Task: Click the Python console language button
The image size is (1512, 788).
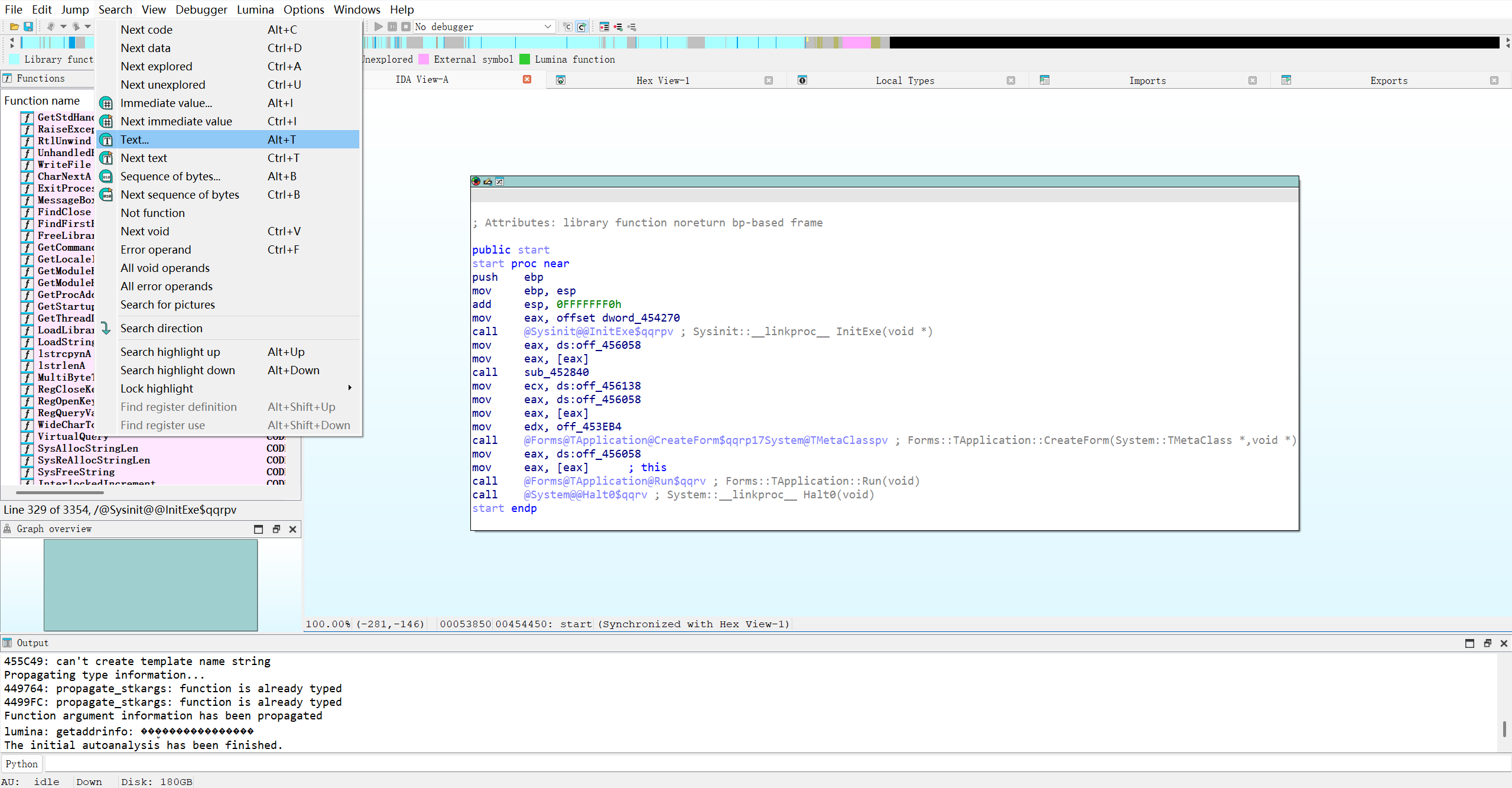Action: pyautogui.click(x=21, y=764)
